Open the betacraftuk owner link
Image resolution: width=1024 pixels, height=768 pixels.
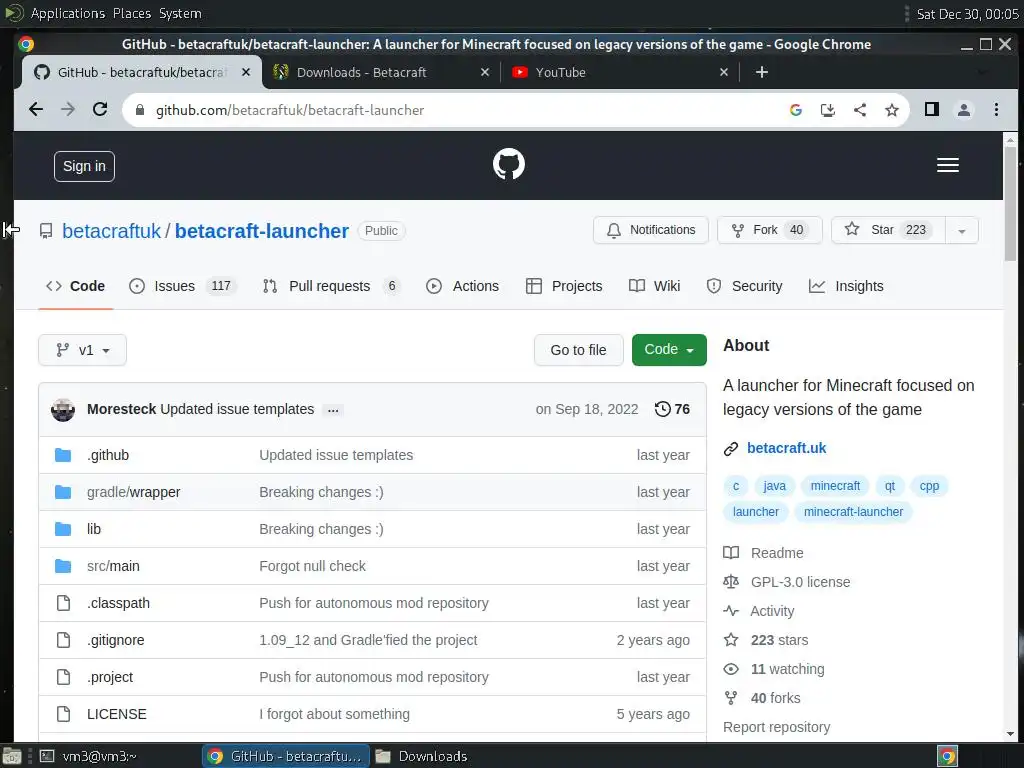[x=112, y=231]
